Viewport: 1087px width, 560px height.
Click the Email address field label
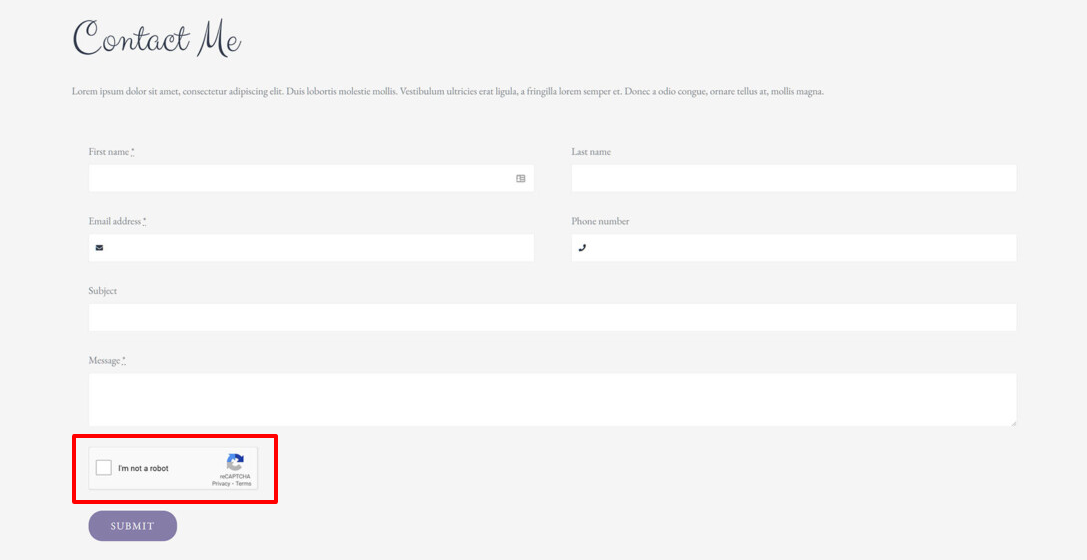click(x=114, y=221)
